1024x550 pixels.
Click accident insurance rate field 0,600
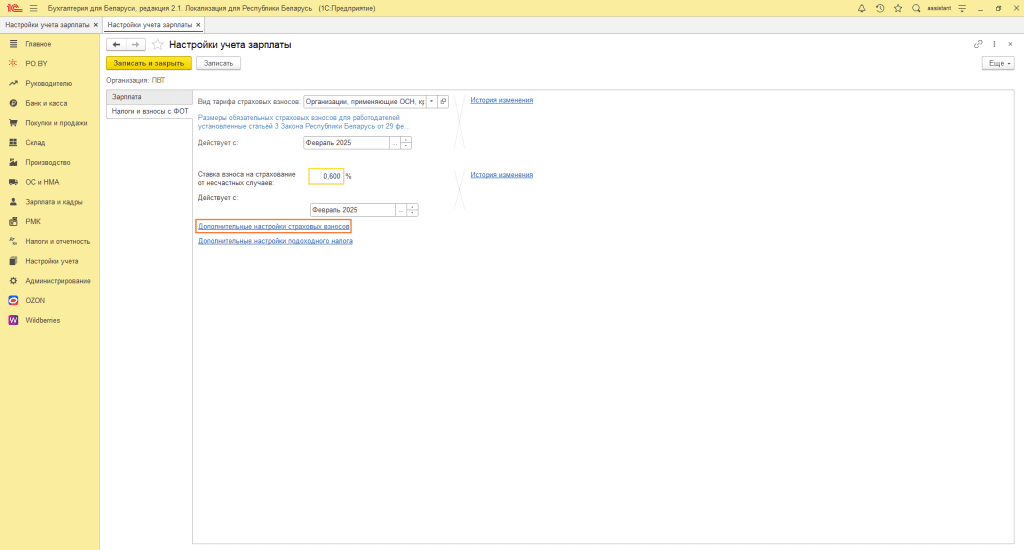pos(326,176)
